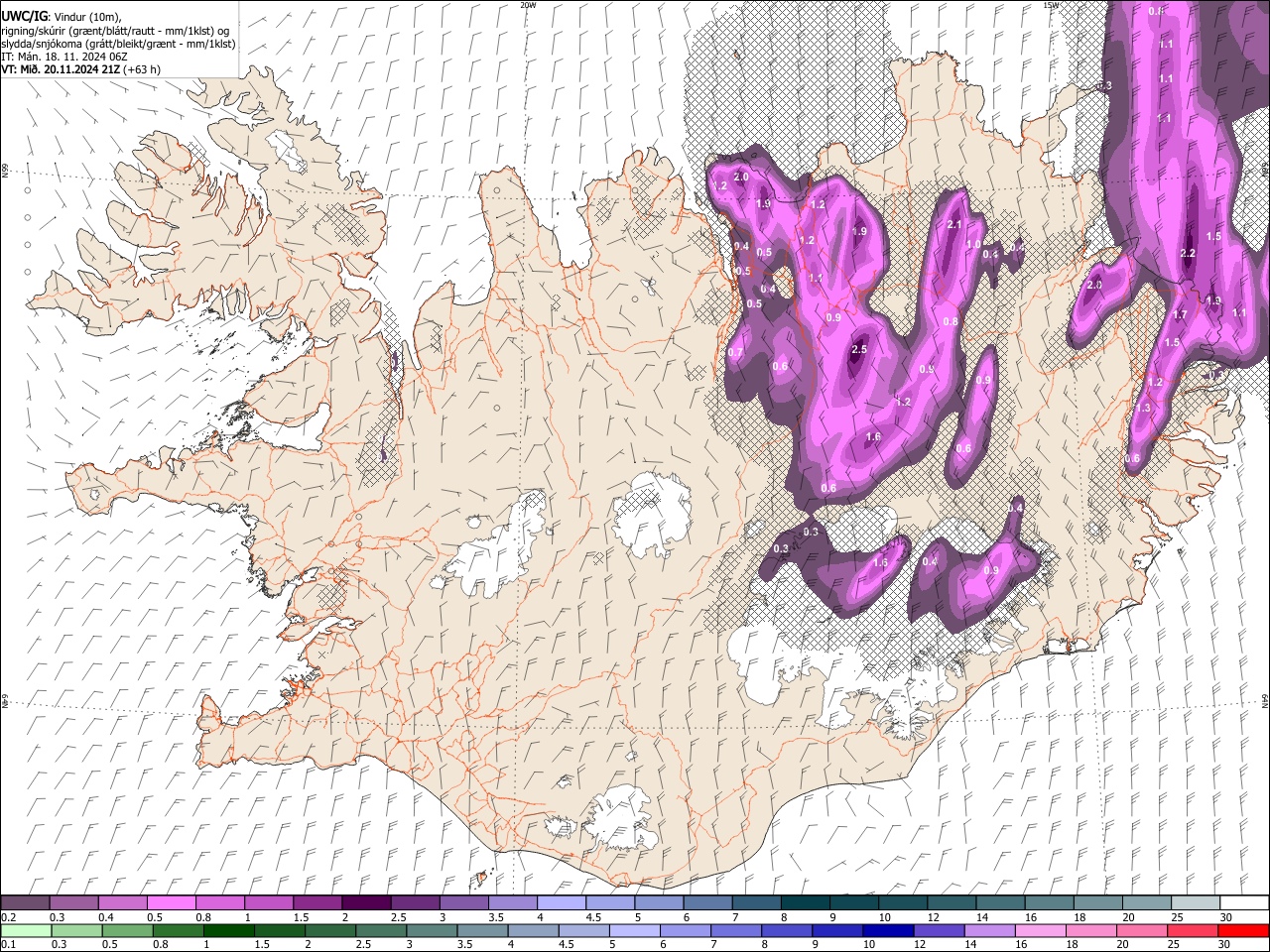1270x952 pixels.
Task: Click the greyish-purple swatch between 0.2 and 0.3
Action: [25, 902]
